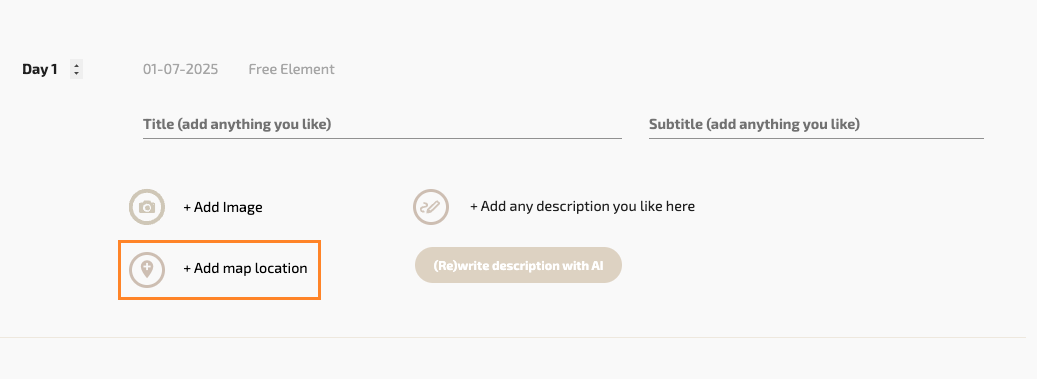1037x379 pixels.
Task: Click the plus sign before Add map location
Action: point(187,269)
